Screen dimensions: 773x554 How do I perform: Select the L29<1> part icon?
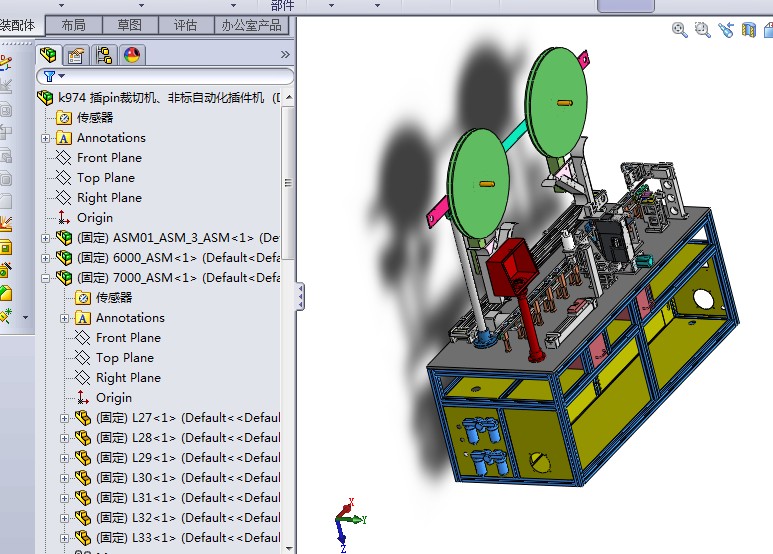pos(83,458)
